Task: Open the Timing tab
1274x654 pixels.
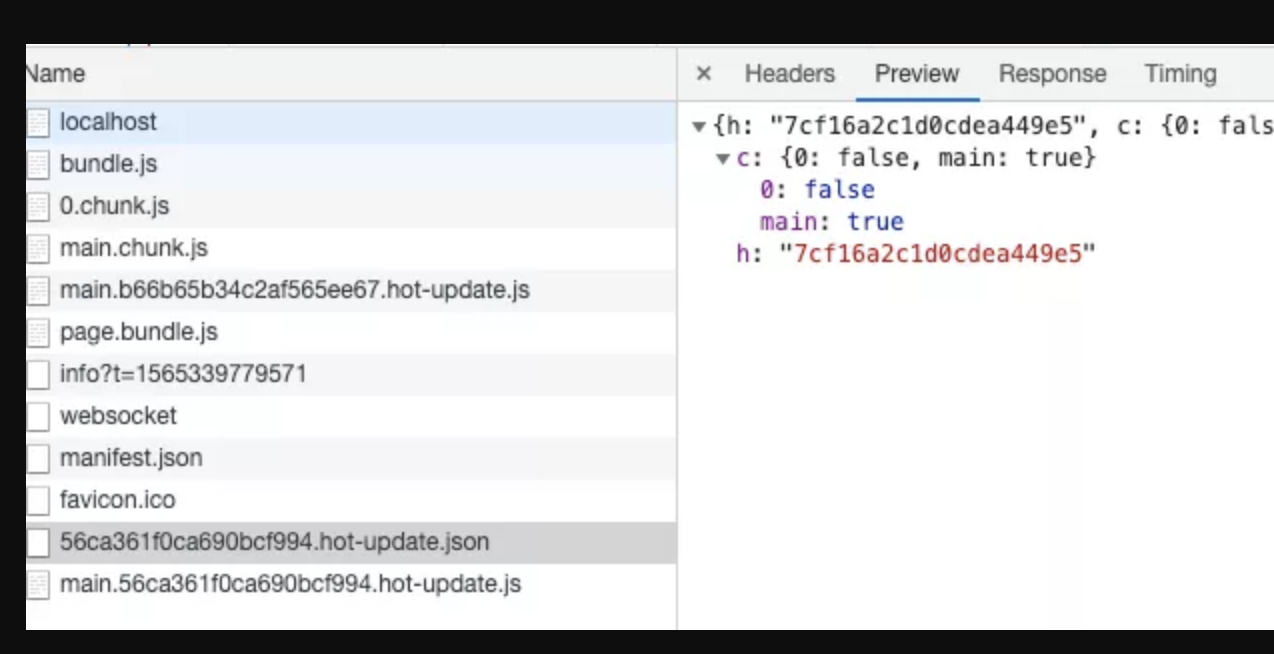Action: (x=1180, y=74)
